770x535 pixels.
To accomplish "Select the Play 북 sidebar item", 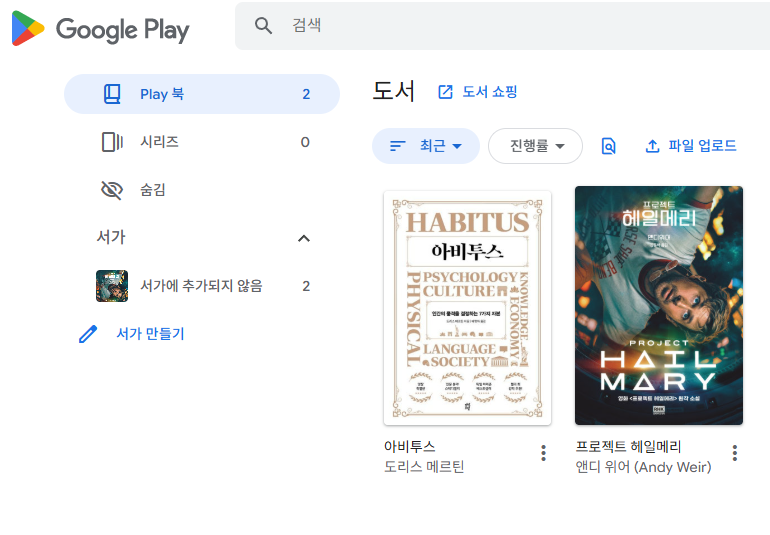I will [x=202, y=94].
